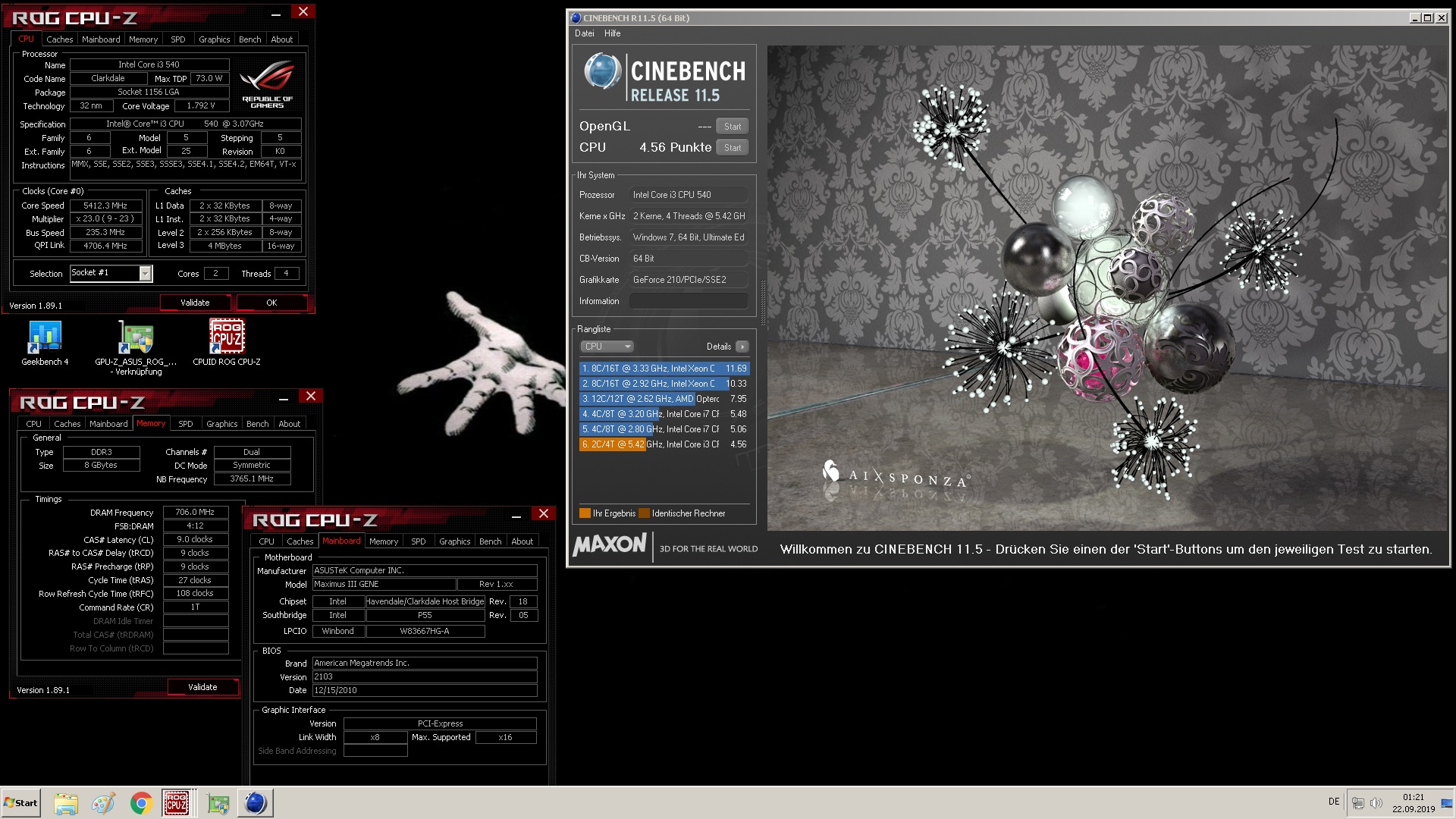
Task: Open the GPU-Z ASUS ROG desktop shortcut
Action: coord(136,347)
